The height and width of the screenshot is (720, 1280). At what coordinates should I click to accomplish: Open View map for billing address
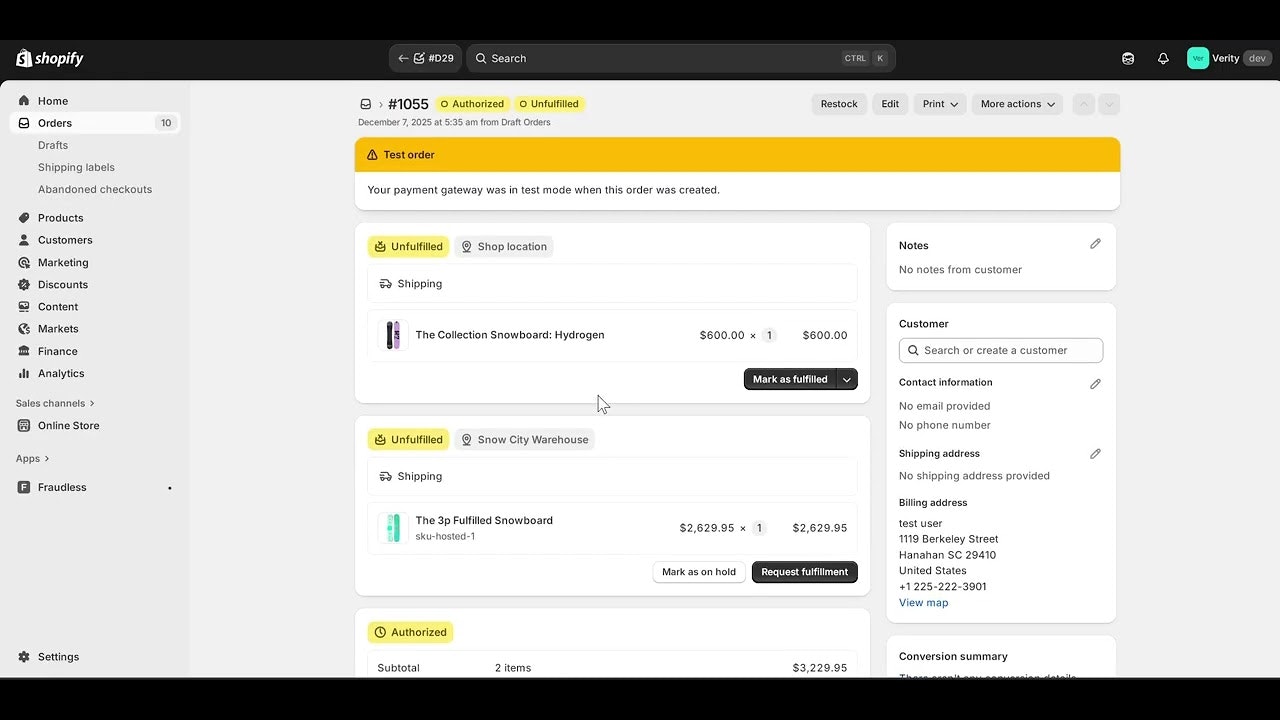point(922,602)
